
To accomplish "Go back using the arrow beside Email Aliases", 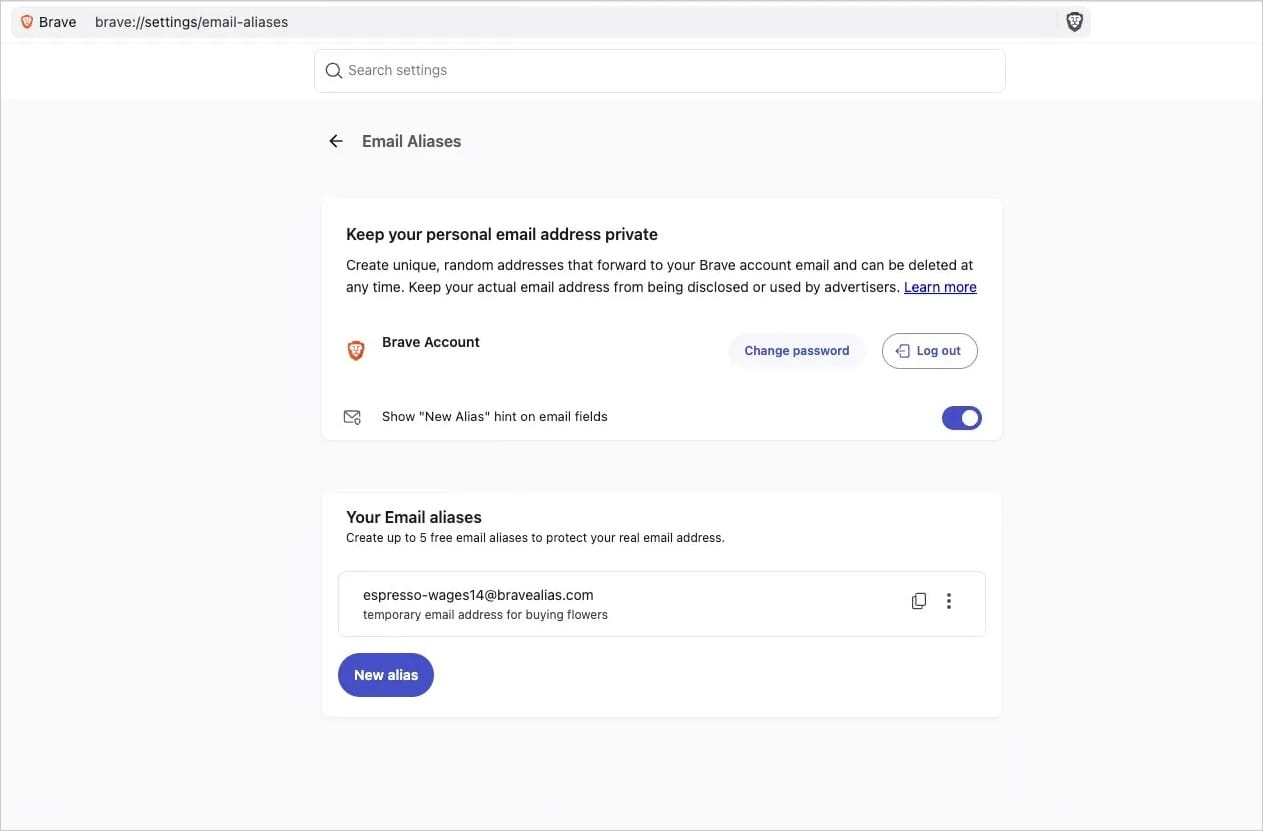I will [x=336, y=141].
